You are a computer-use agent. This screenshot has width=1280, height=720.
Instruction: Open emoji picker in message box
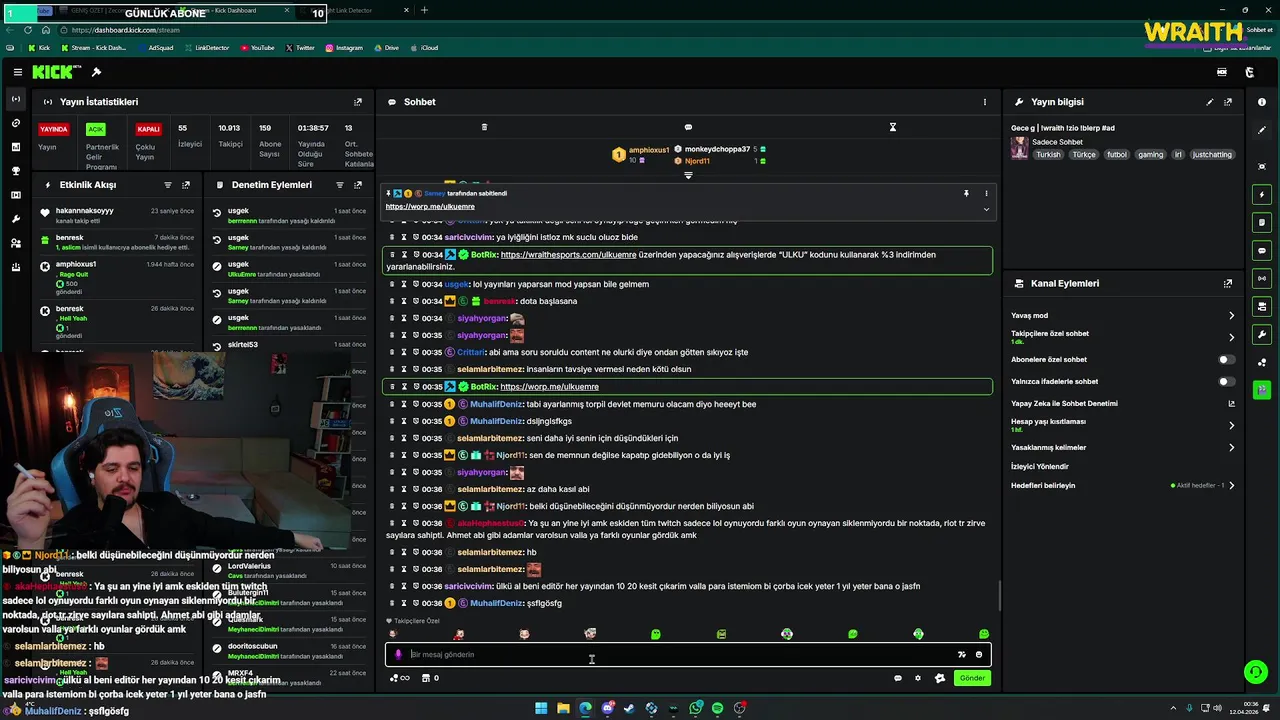click(x=979, y=655)
